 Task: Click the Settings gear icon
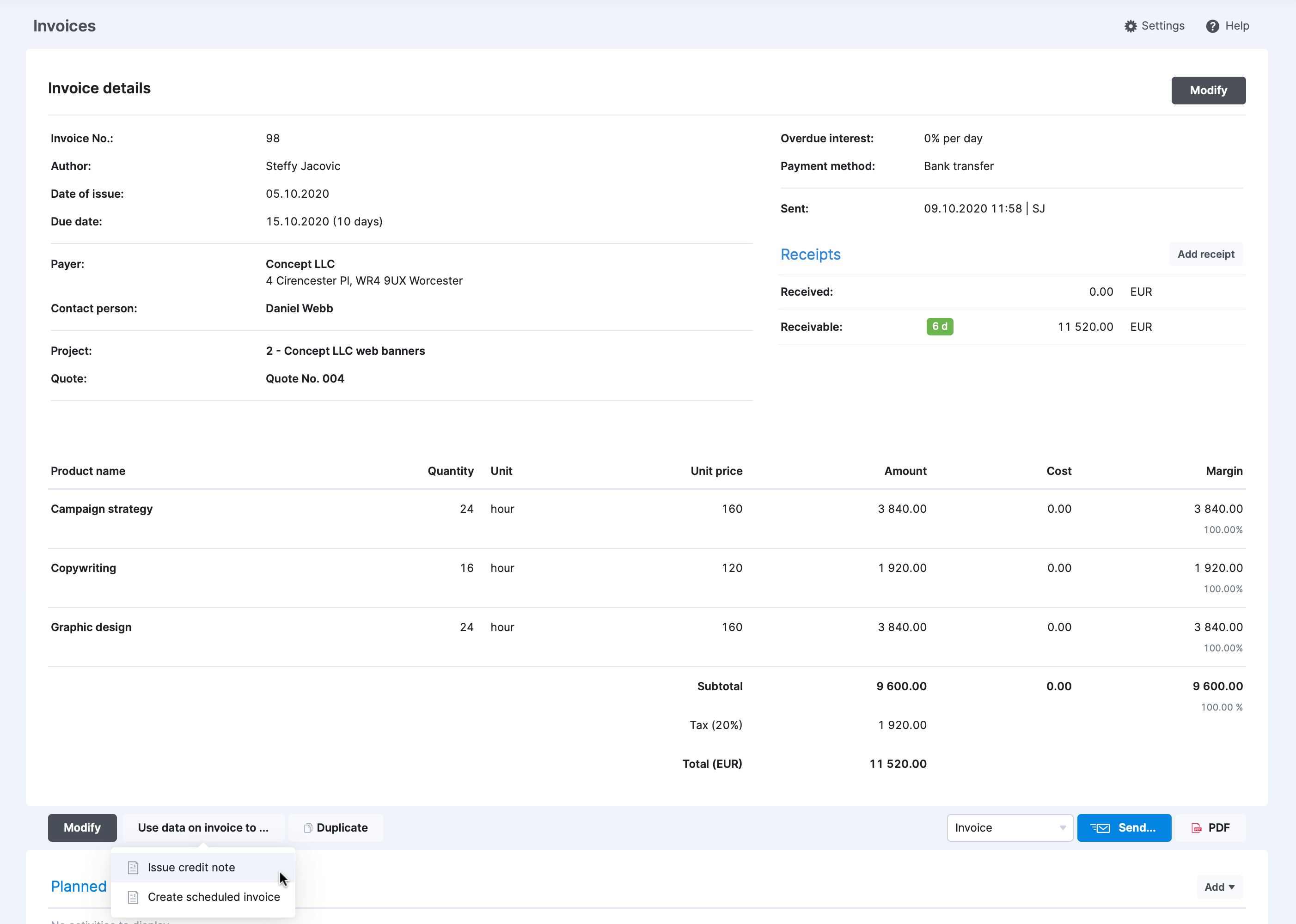[x=1131, y=26]
